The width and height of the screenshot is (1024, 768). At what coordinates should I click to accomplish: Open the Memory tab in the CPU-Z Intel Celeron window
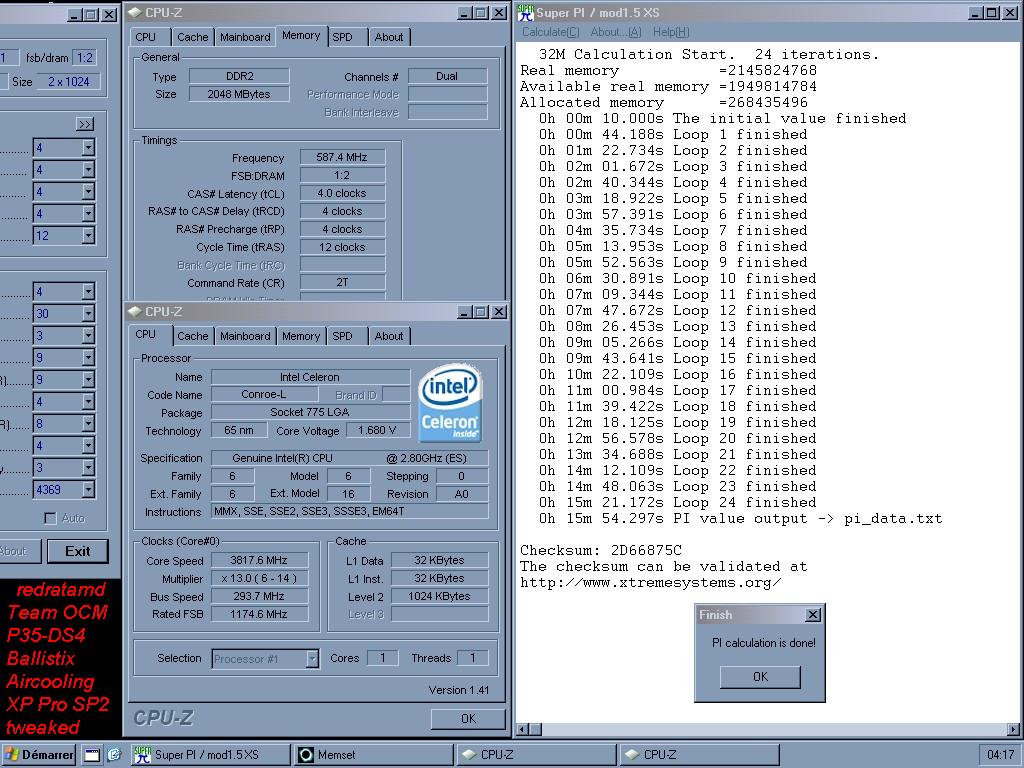coord(300,336)
